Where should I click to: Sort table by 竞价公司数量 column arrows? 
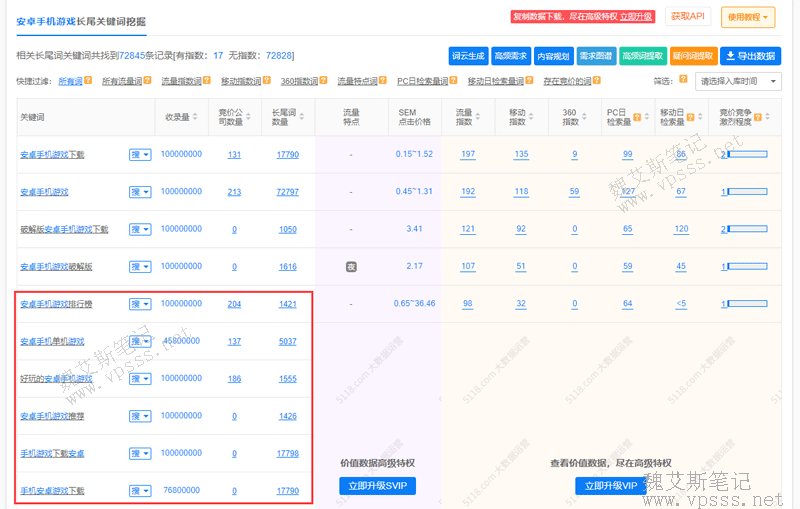tap(248, 117)
